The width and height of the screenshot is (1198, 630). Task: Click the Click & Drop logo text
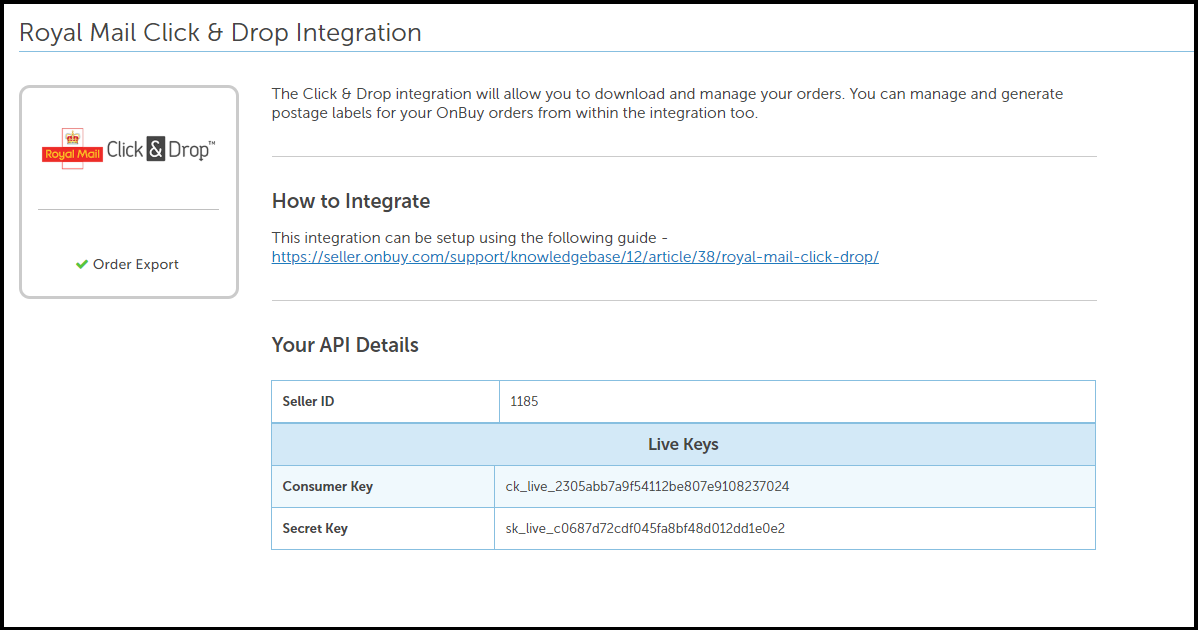pyautogui.click(x=160, y=150)
